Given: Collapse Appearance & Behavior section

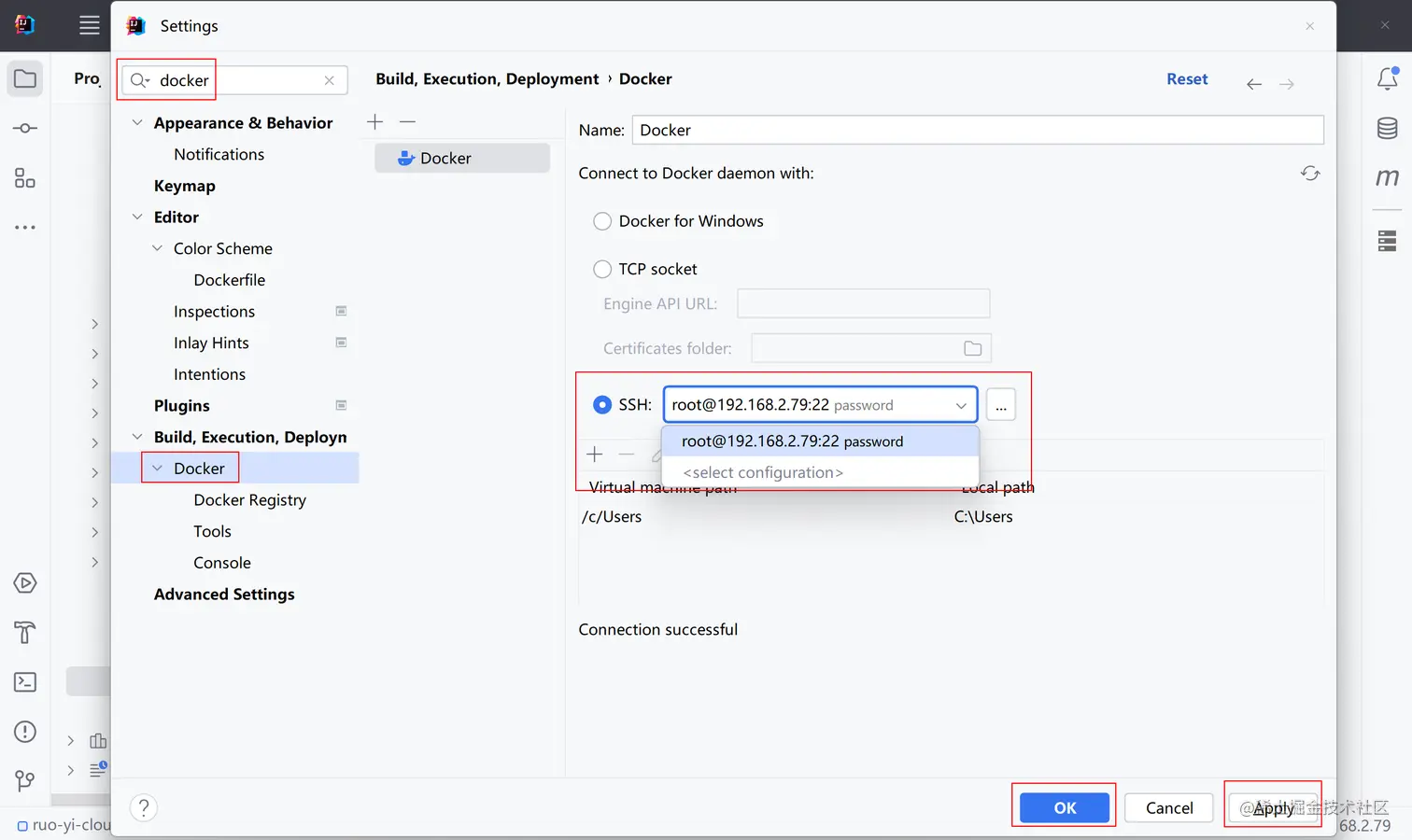Looking at the screenshot, I should [x=137, y=122].
